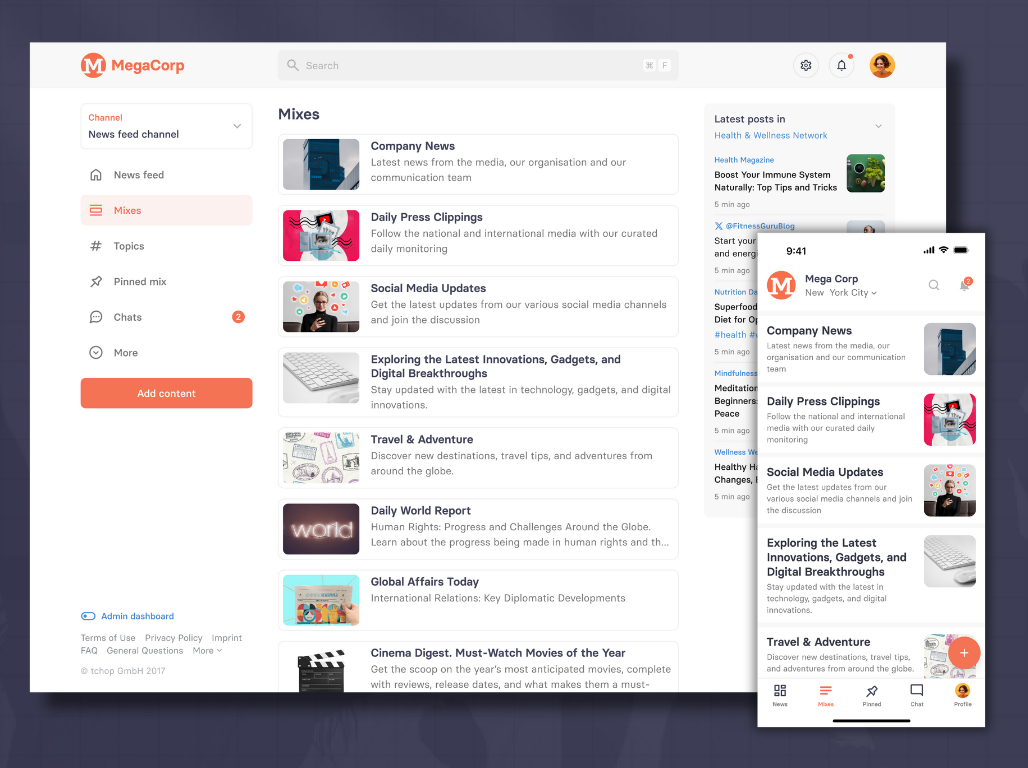Switch to the Pinned tab on mobile
The width and height of the screenshot is (1028, 768).
[x=871, y=695]
